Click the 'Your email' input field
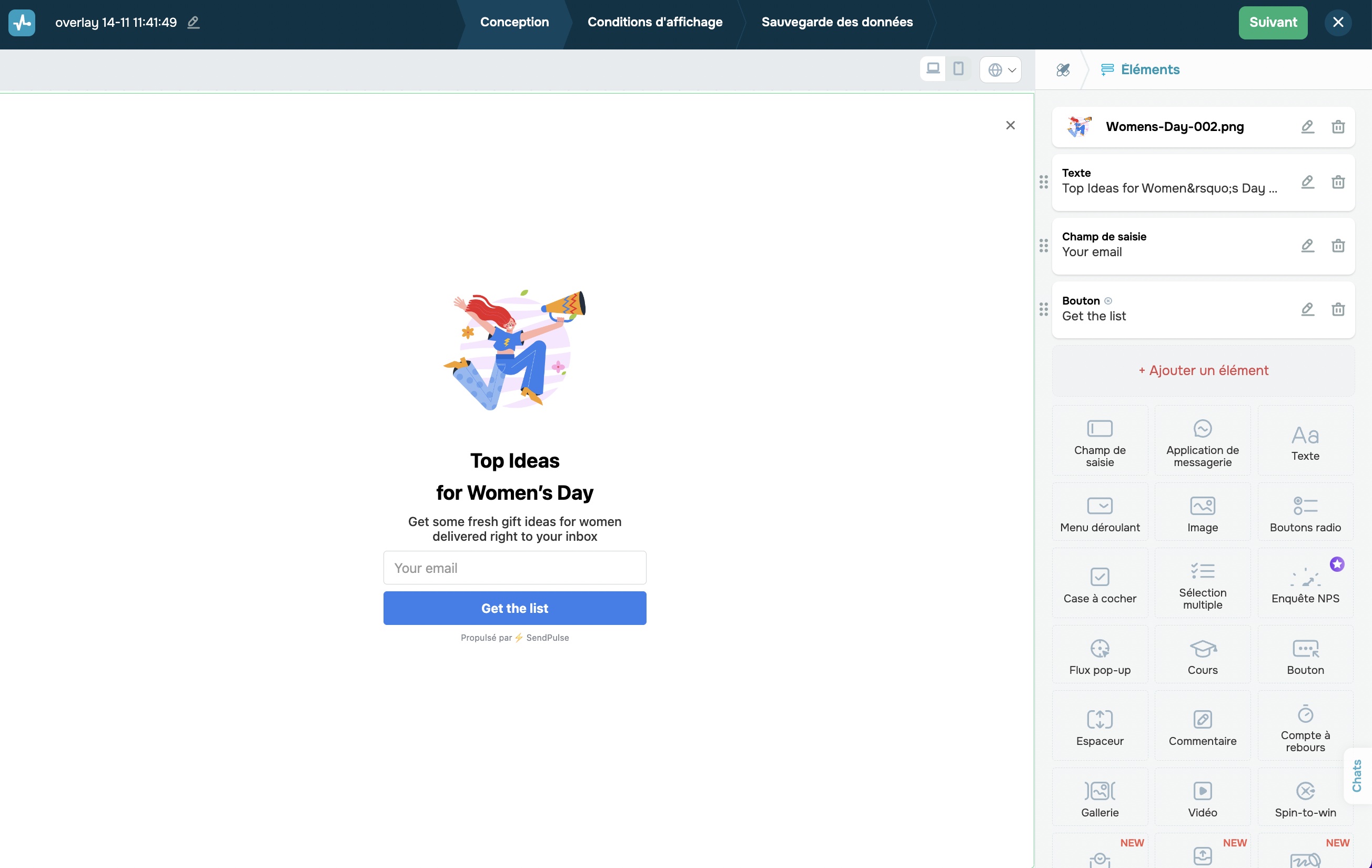 click(x=514, y=568)
